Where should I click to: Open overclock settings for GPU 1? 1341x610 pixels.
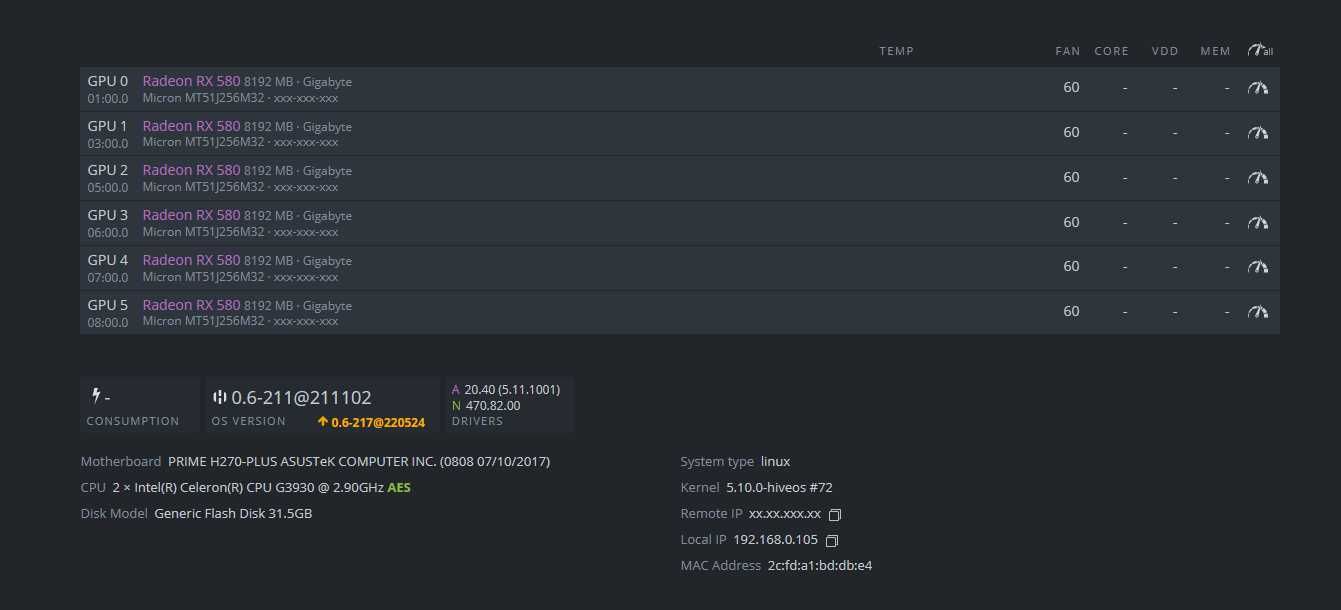tap(1257, 133)
